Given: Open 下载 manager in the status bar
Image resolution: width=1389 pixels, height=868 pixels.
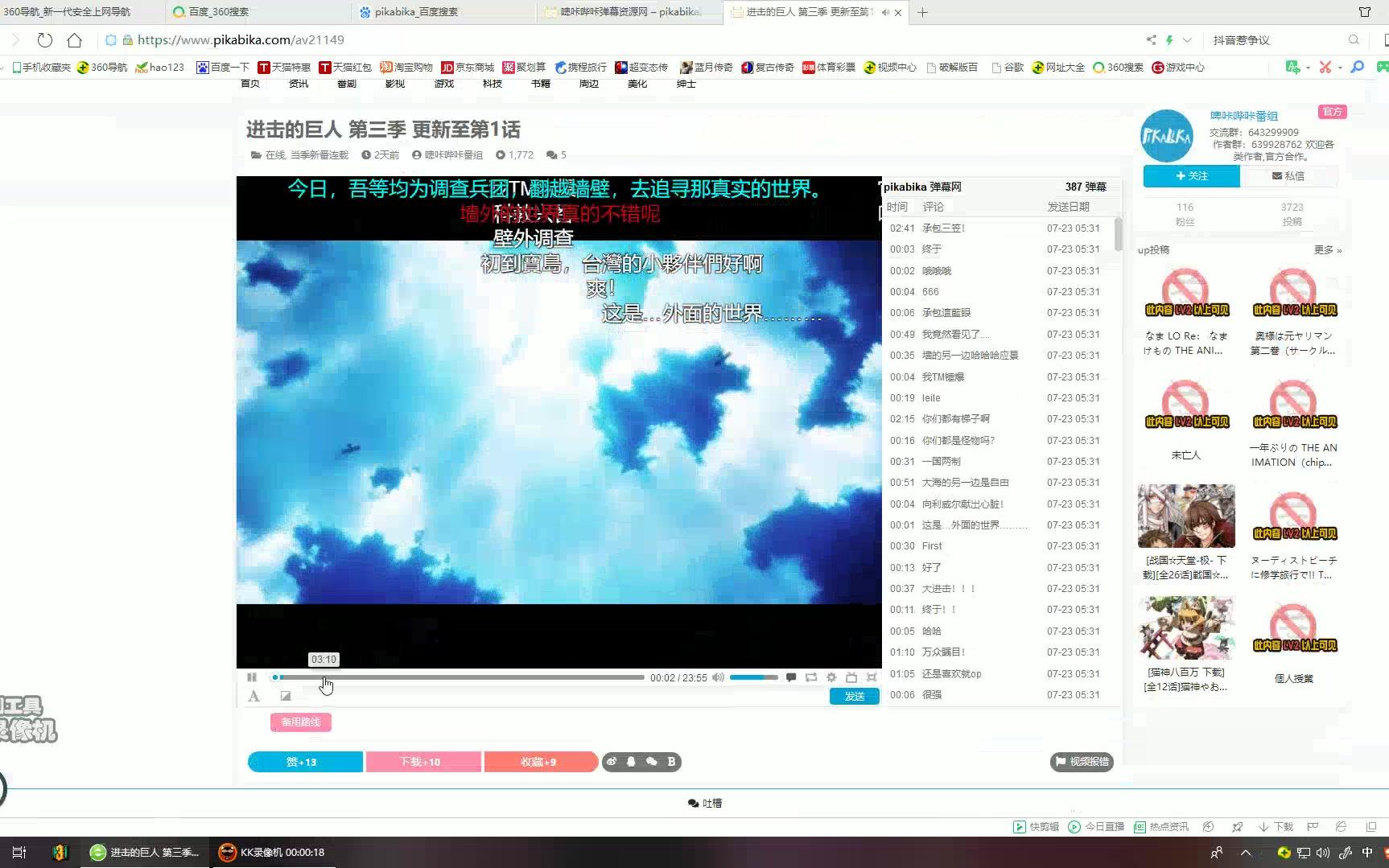Looking at the screenshot, I should (1276, 826).
